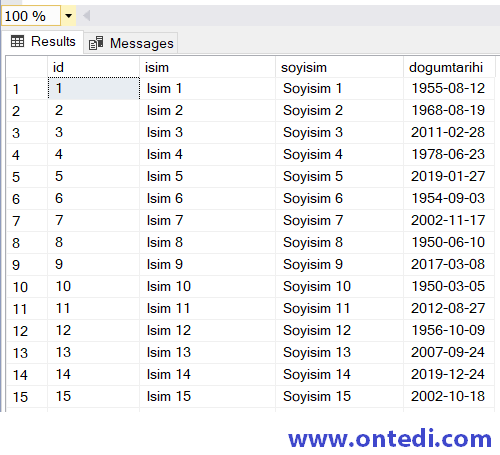Click cell 'Isim 2'
Screen dimensions: 500x455
point(208,111)
